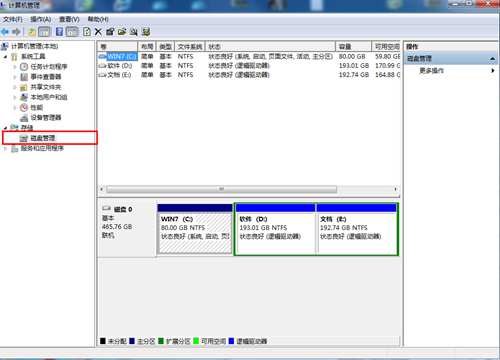Click 更多操作 in actions pane
The width and height of the screenshot is (500, 360).
431,71
